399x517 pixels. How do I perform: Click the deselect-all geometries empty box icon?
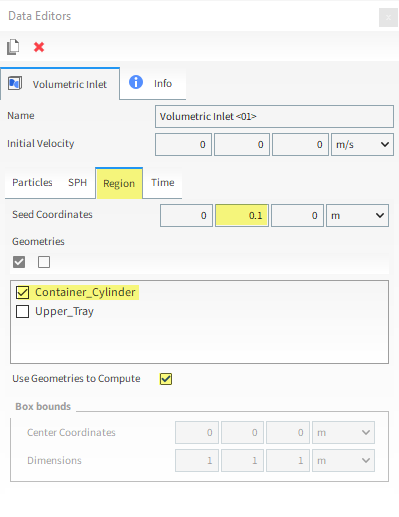click(44, 262)
